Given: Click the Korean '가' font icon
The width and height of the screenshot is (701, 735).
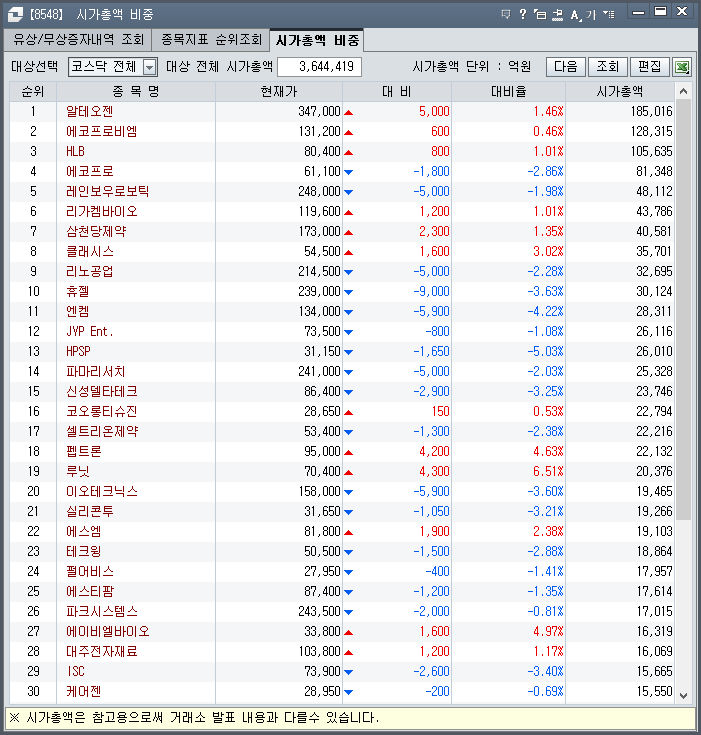Looking at the screenshot, I should 590,15.
